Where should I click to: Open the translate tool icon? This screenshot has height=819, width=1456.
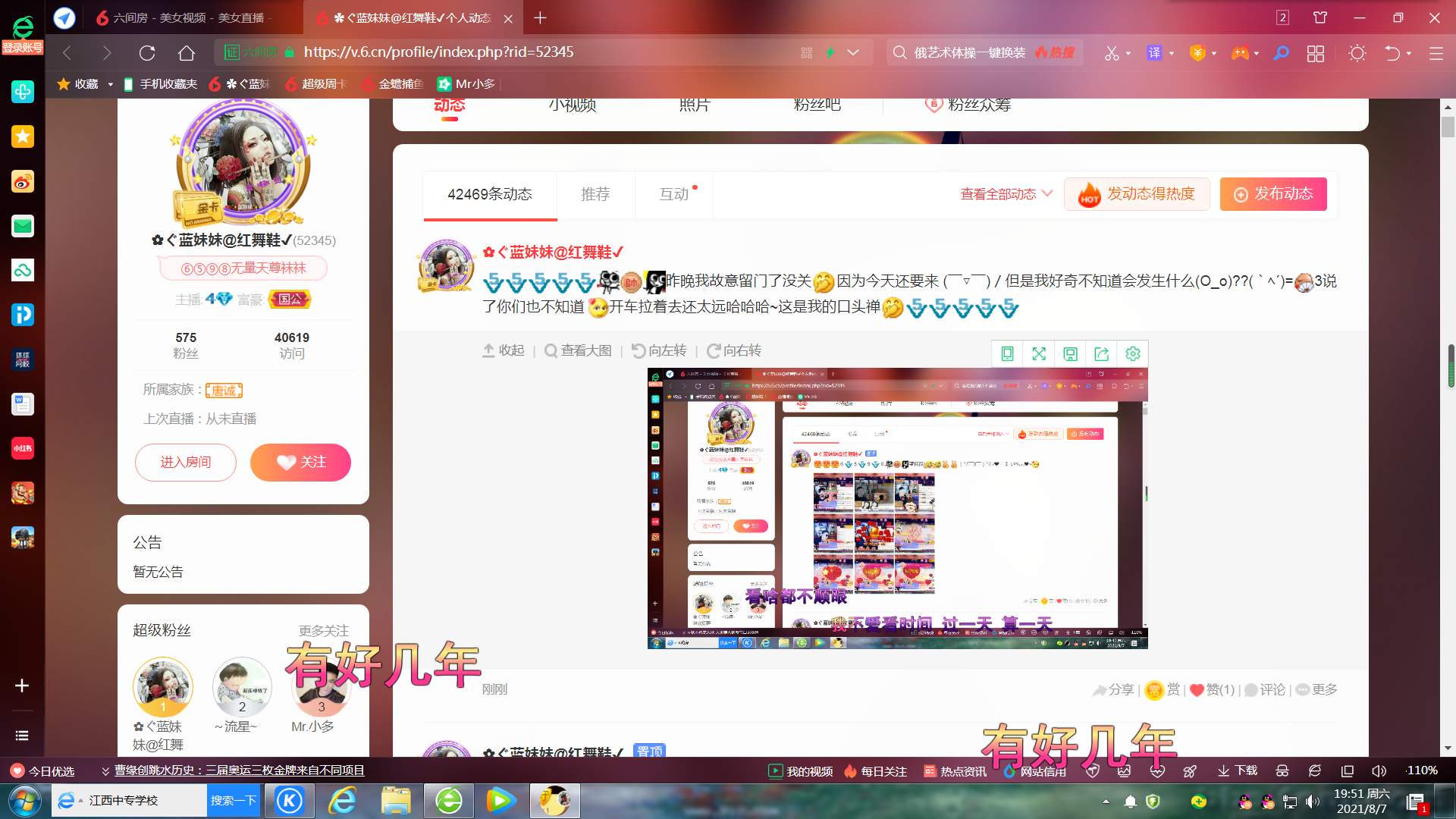1154,53
